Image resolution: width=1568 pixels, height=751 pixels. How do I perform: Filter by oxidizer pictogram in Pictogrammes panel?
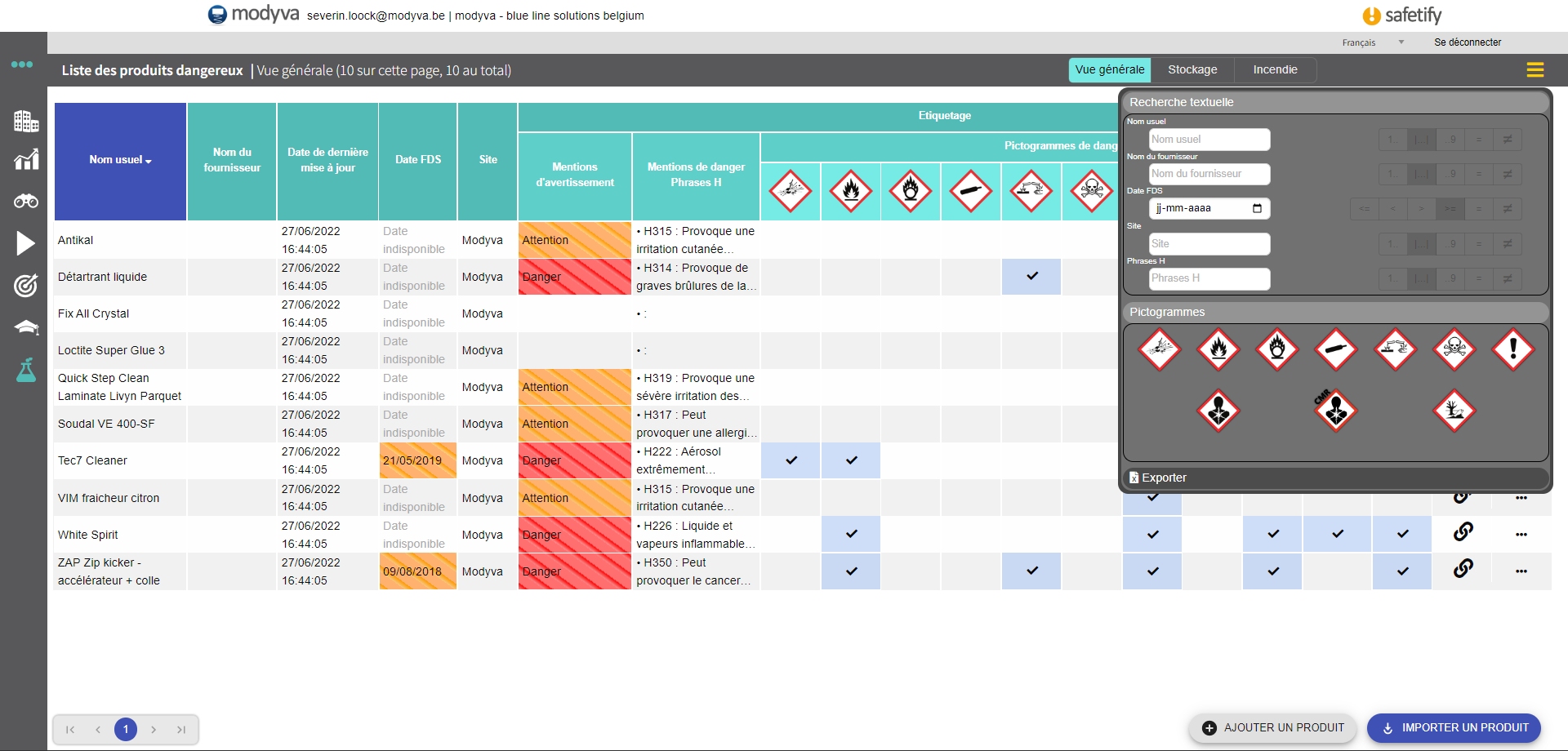[x=1277, y=349]
